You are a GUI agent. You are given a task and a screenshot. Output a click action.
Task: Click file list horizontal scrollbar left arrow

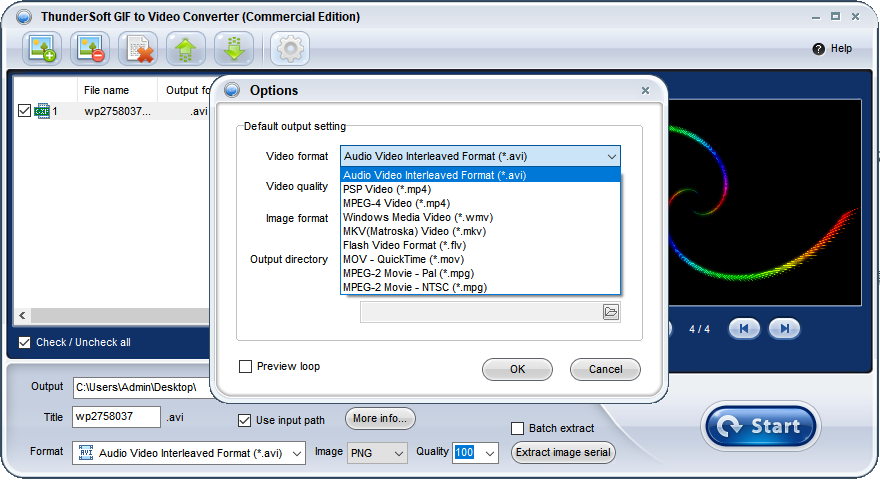coord(22,316)
